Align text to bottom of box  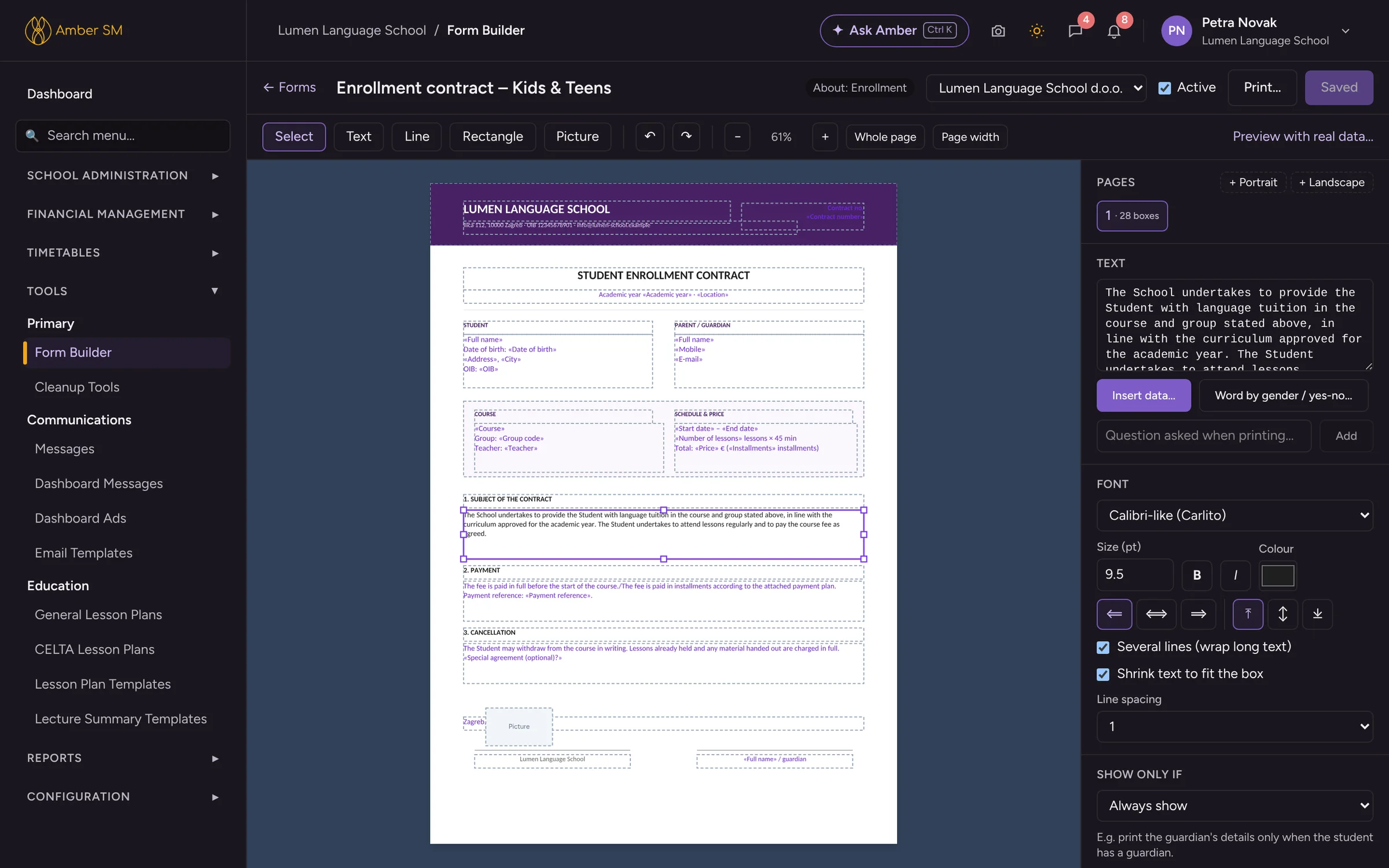(1317, 614)
